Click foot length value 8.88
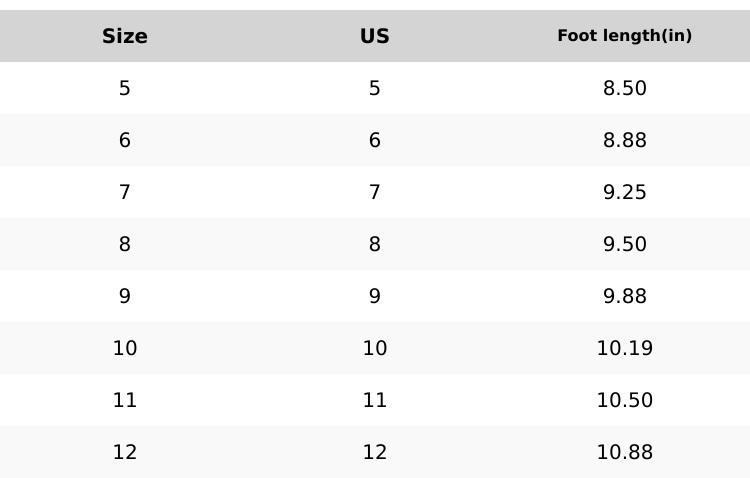The height and width of the screenshot is (478, 750). tap(625, 140)
